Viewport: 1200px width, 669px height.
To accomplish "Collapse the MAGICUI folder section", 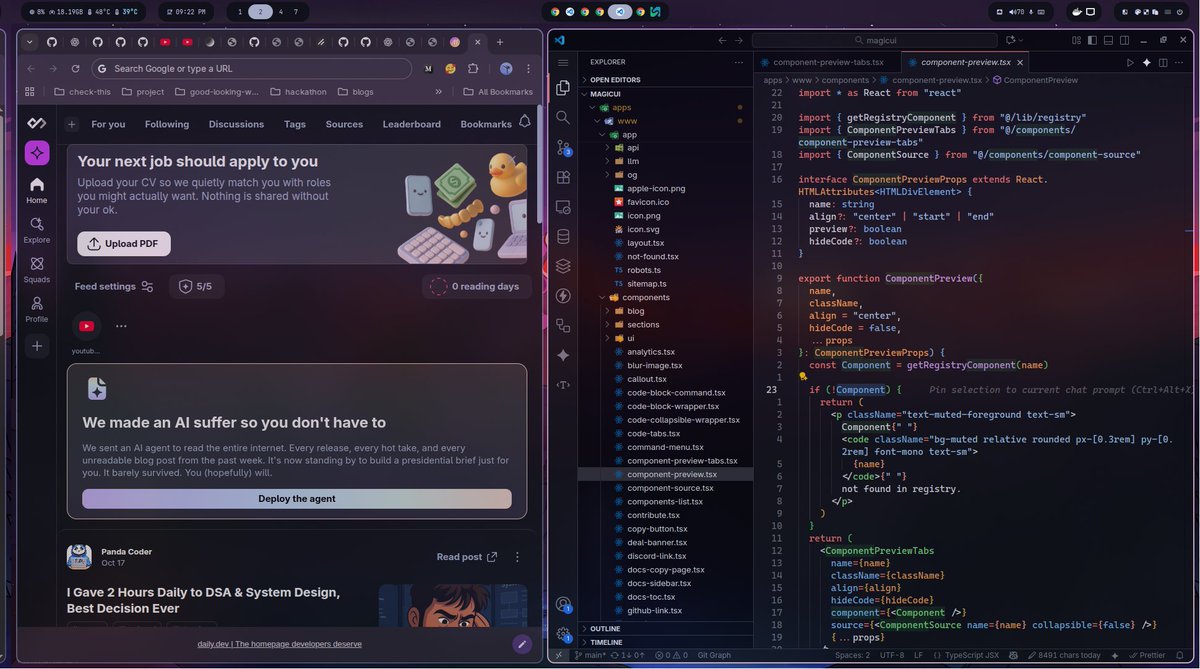I will (x=605, y=93).
